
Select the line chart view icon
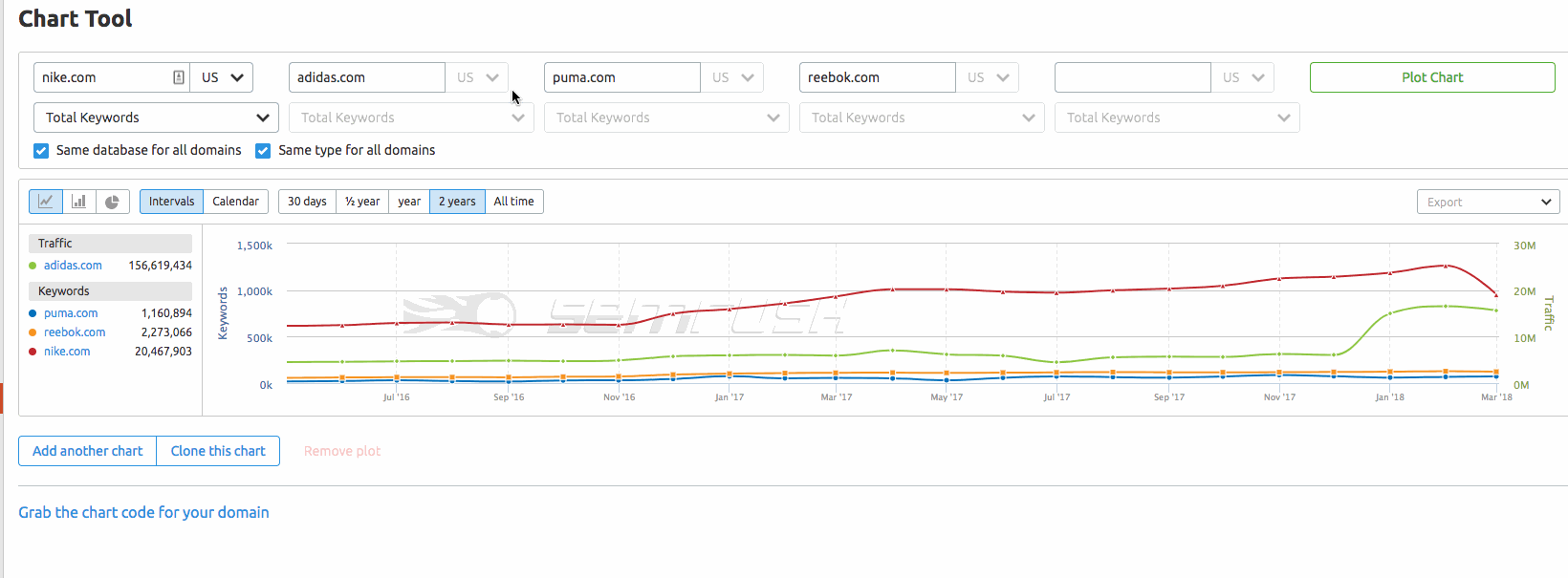tap(46, 202)
